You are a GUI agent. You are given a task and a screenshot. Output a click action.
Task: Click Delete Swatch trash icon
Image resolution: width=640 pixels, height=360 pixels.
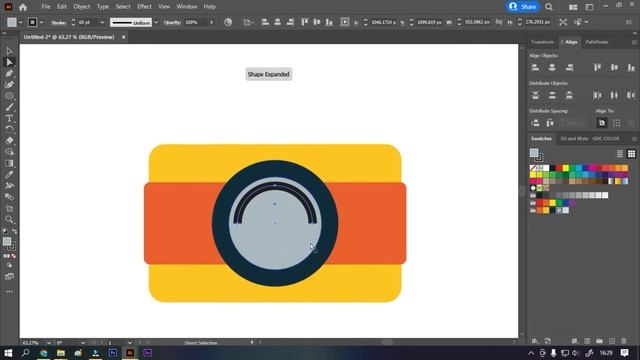click(x=624, y=341)
